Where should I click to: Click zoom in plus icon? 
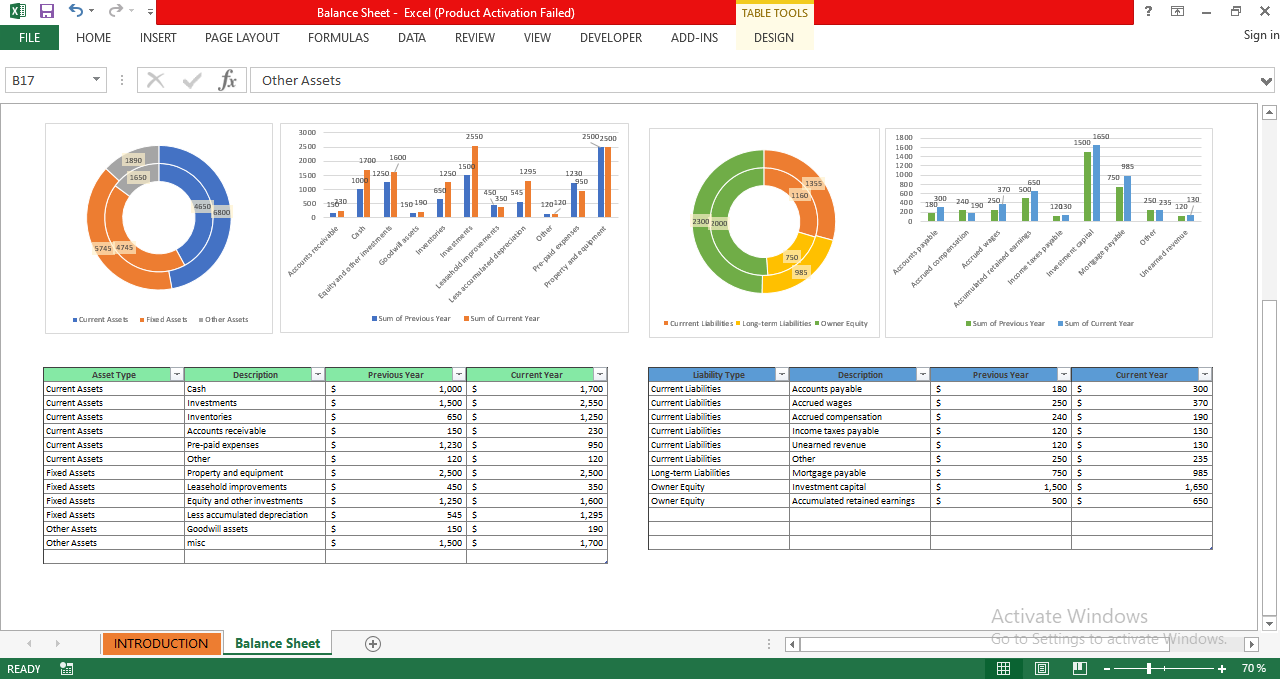coord(1222,668)
